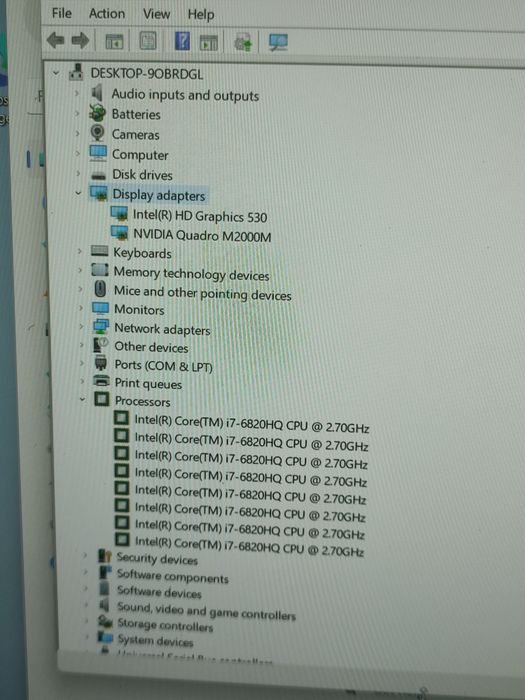Click the blue Help question mark icon
Viewport: 525px width, 700px height.
pos(182,41)
